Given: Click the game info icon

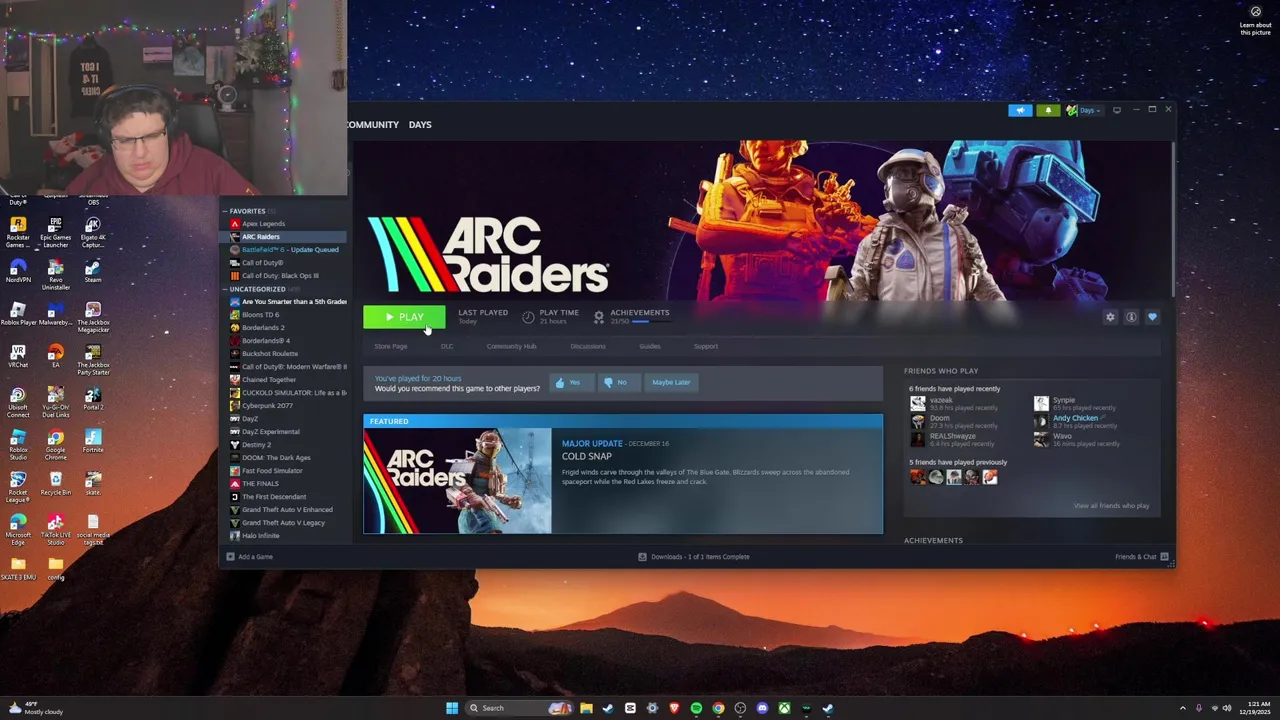Looking at the screenshot, I should click(x=1131, y=317).
